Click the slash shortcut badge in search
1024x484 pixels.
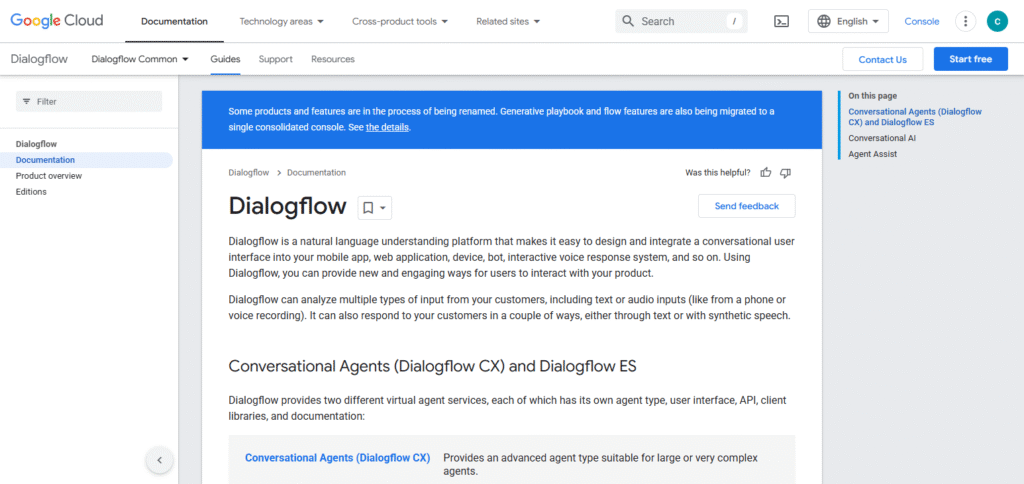click(x=735, y=22)
